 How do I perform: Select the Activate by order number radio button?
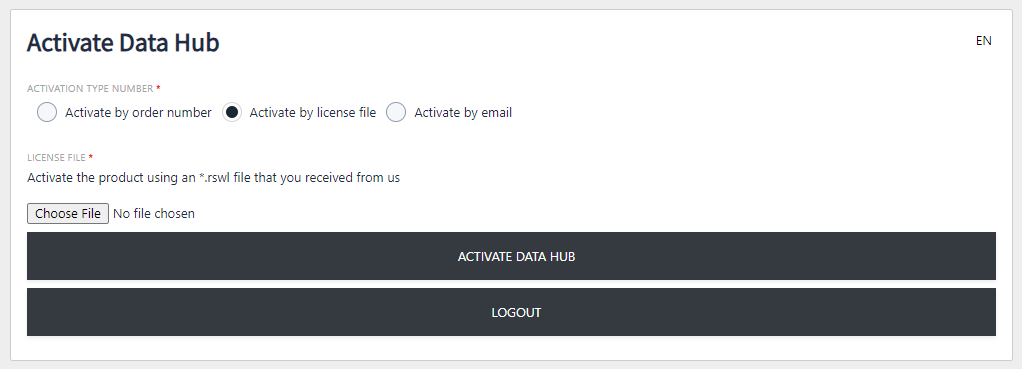[x=47, y=113]
